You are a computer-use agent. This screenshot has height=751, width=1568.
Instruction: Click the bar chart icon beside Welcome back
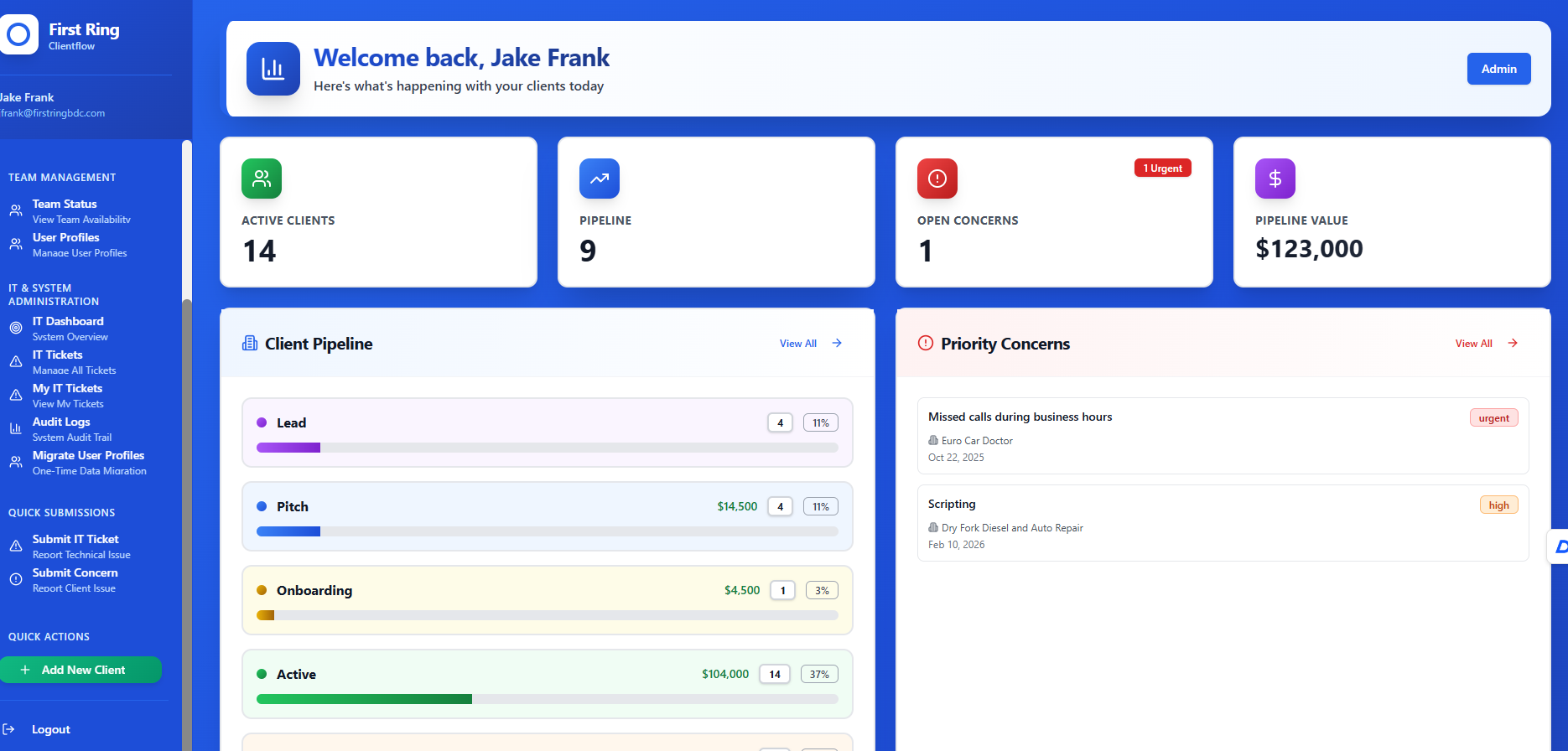(x=273, y=69)
